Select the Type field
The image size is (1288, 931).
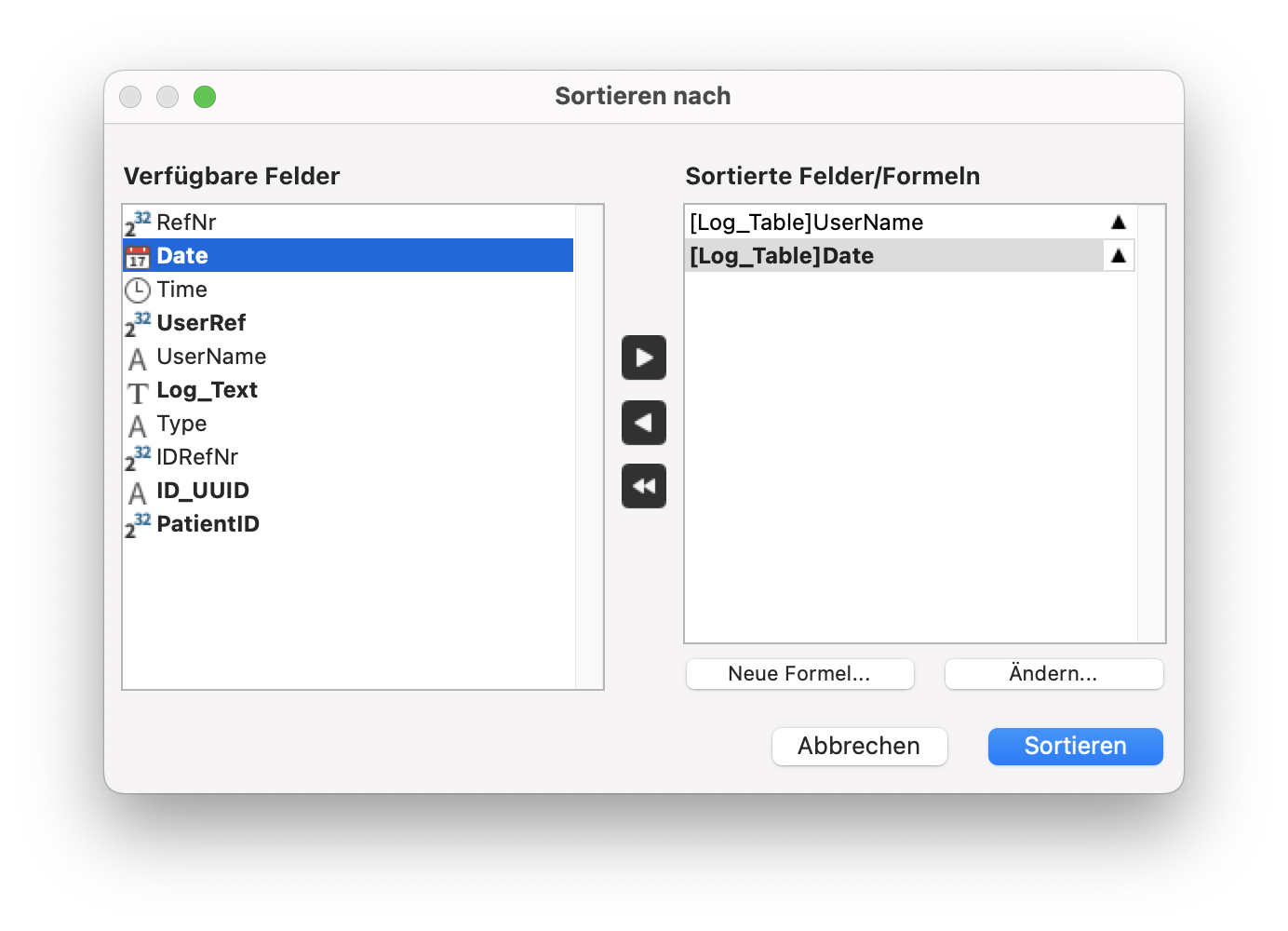181,424
